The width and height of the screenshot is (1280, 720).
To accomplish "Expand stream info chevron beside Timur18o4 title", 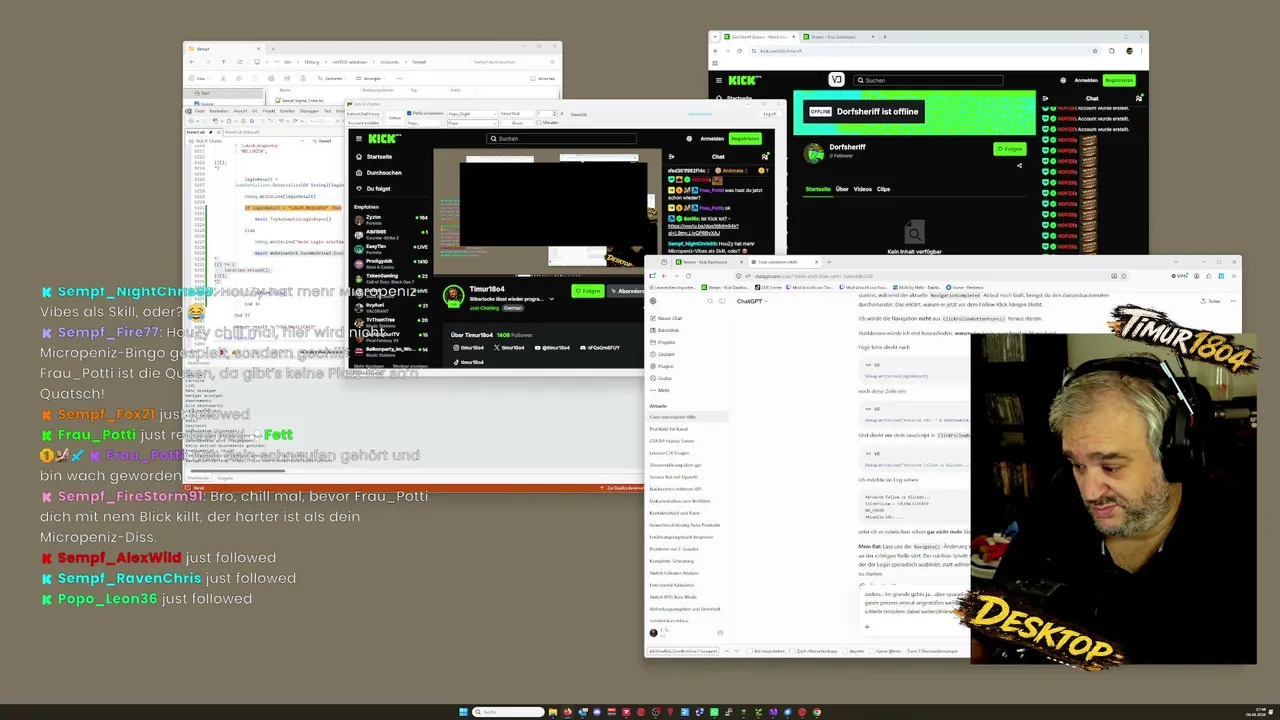I will click(x=551, y=299).
